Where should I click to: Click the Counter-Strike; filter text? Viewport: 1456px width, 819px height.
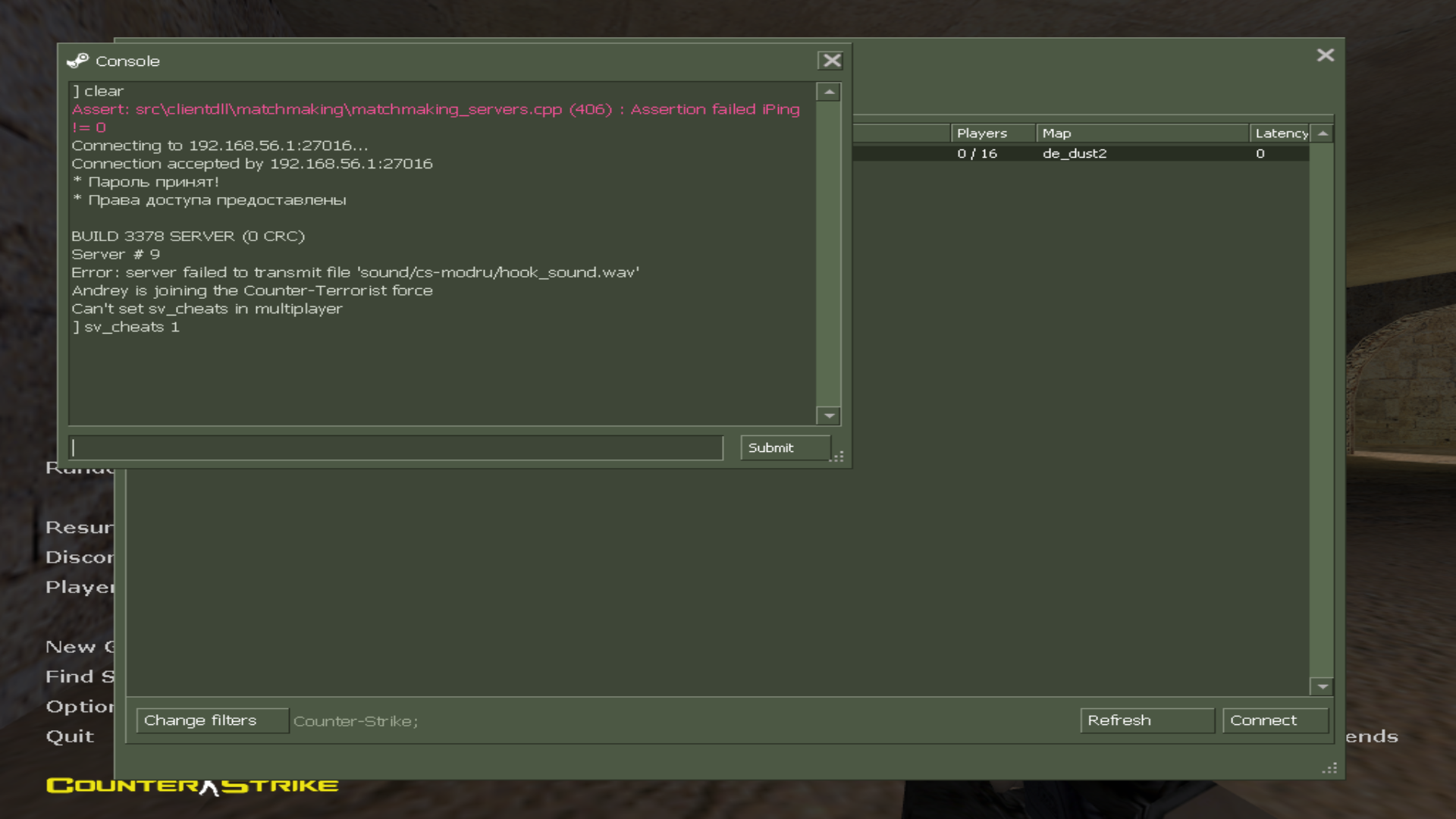click(x=356, y=721)
